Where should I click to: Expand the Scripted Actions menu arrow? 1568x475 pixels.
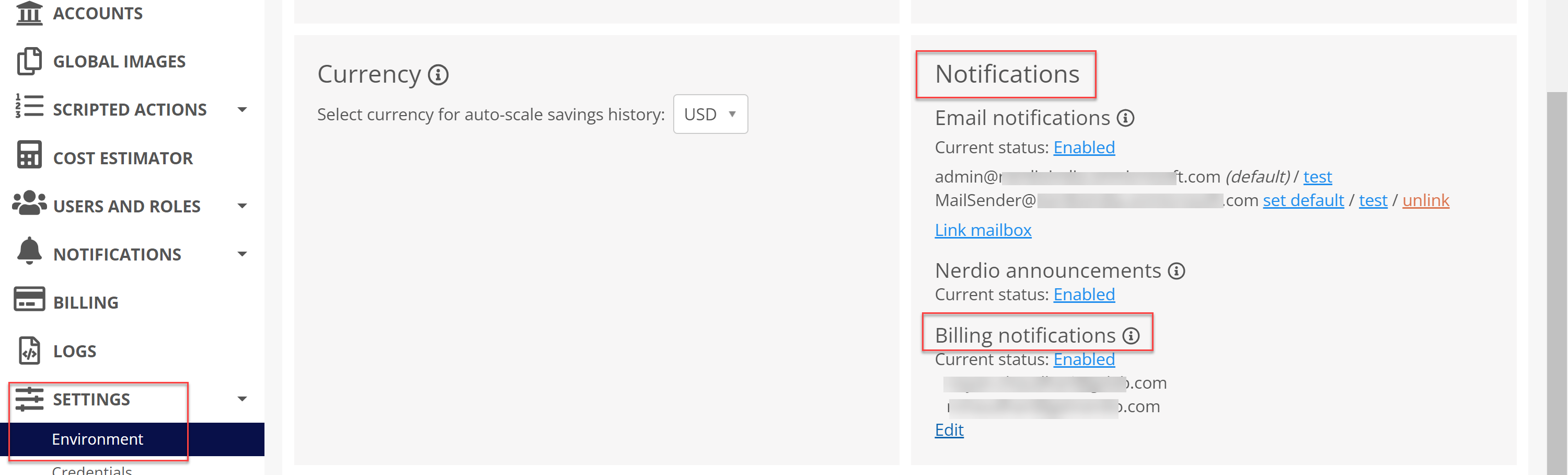point(243,110)
